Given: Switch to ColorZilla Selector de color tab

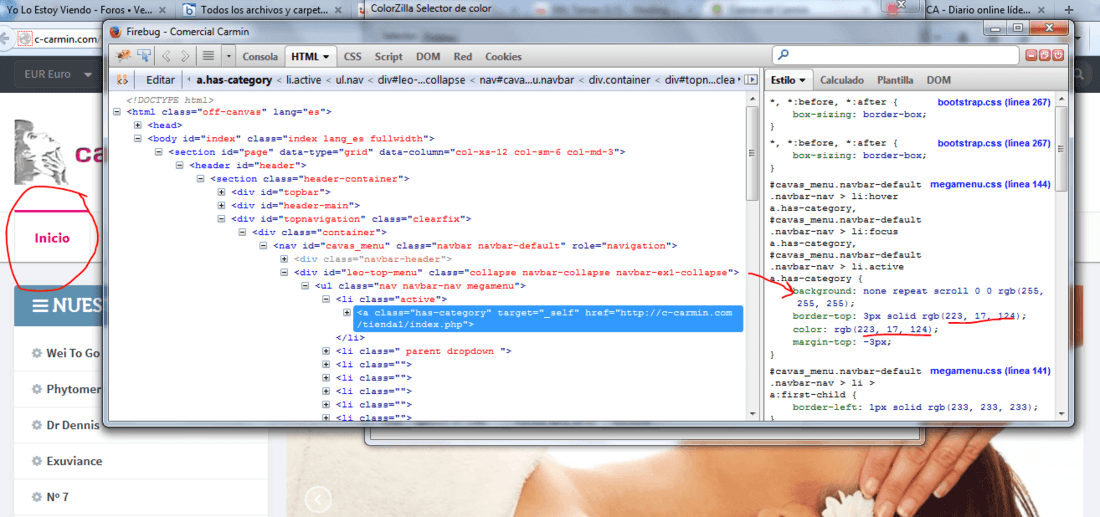Looking at the screenshot, I should [x=429, y=9].
